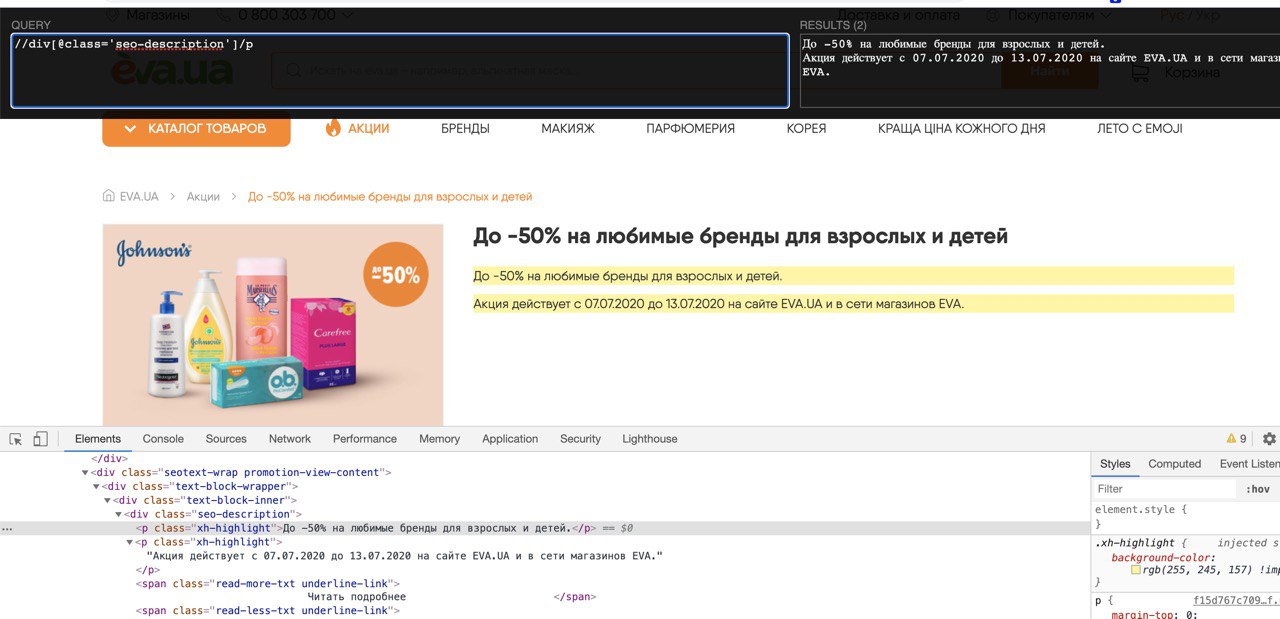Click the ellipsis on the selected DOM row
This screenshot has height=619, width=1280.
[8, 528]
